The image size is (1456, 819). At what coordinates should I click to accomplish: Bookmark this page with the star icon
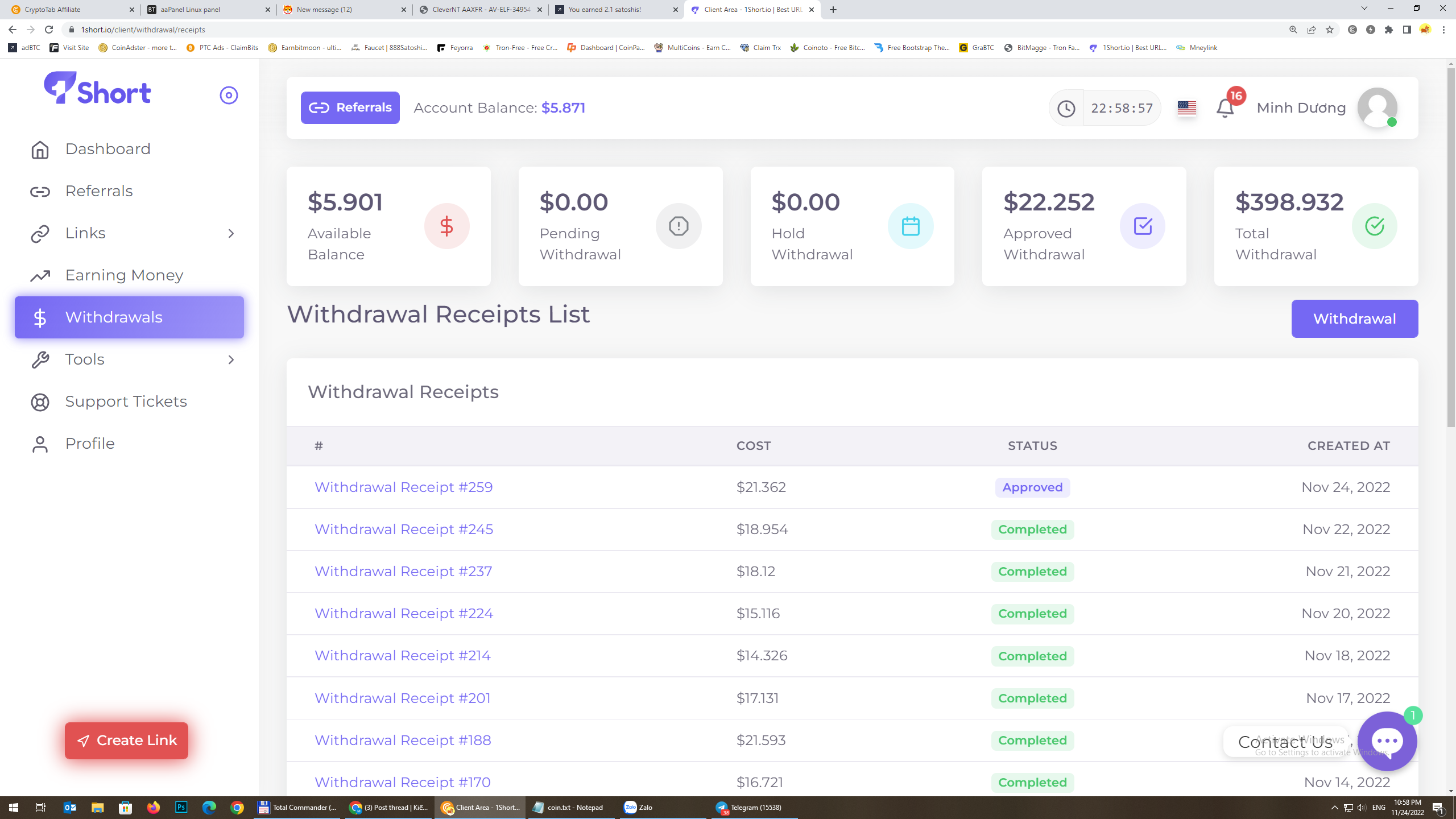(x=1329, y=30)
